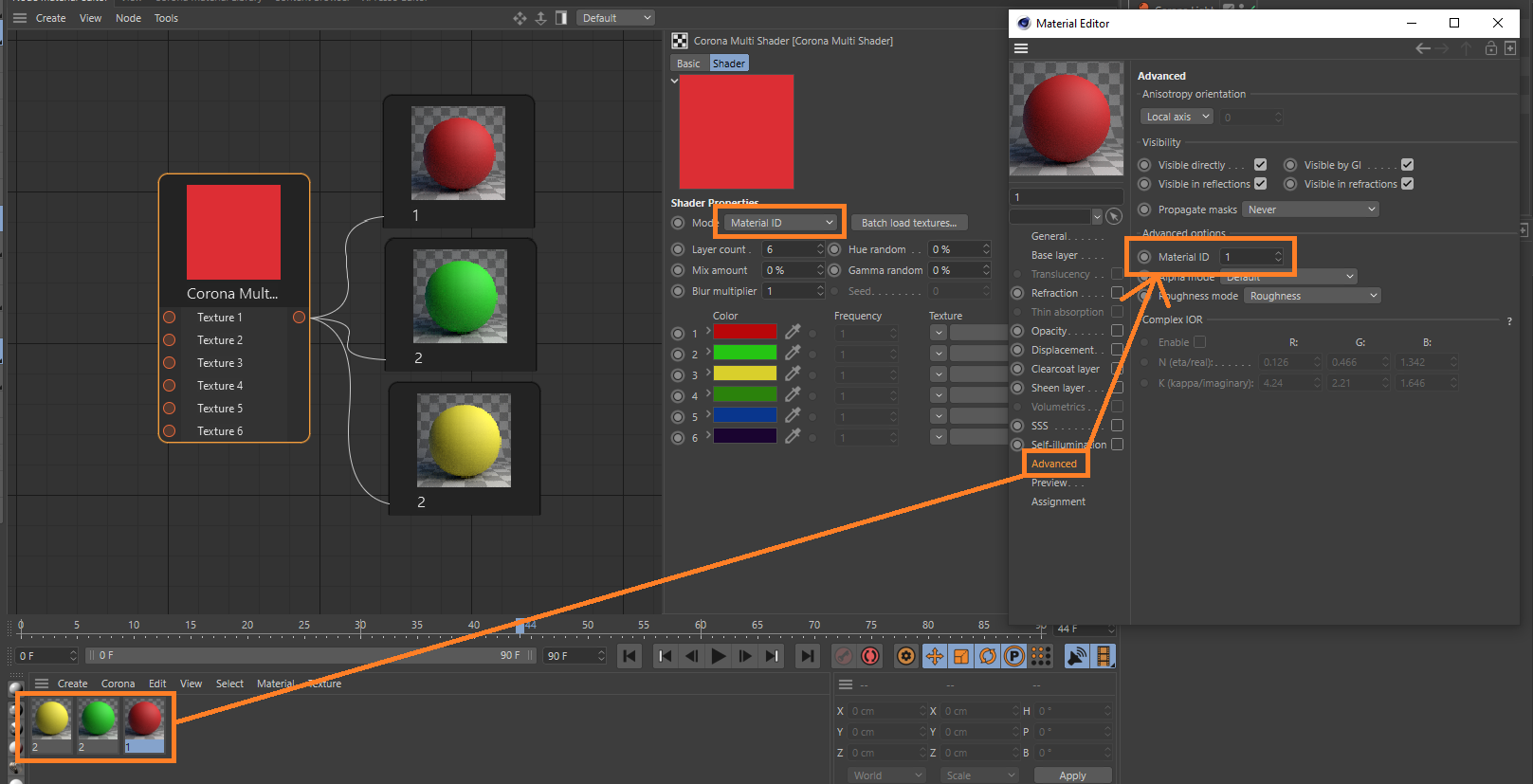Open keyframe selection gear icon
The height and width of the screenshot is (784, 1533).
(x=906, y=656)
